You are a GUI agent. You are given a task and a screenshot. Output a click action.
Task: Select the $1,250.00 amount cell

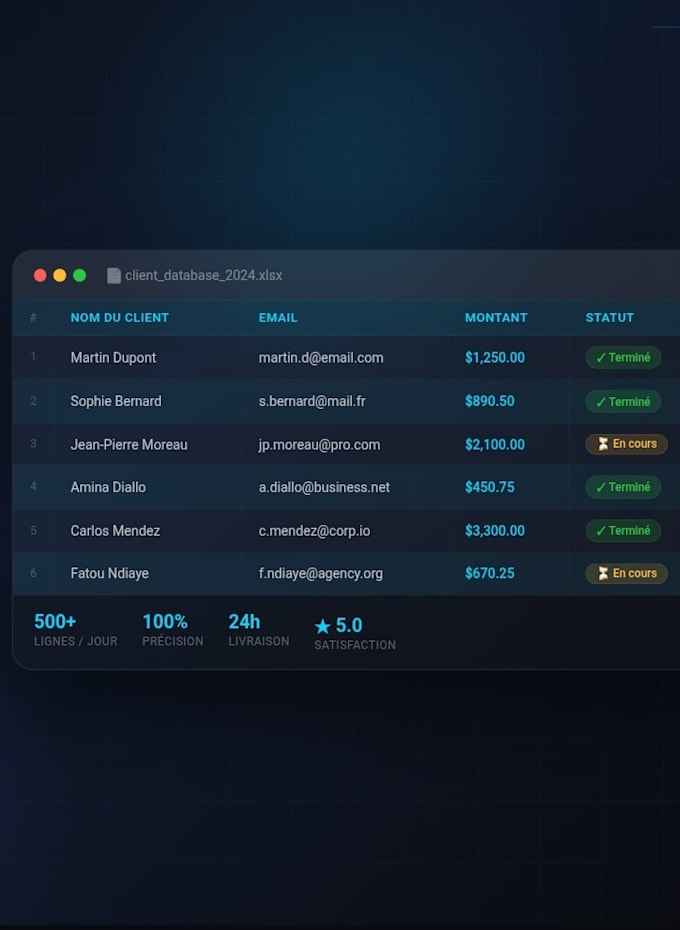click(x=495, y=358)
